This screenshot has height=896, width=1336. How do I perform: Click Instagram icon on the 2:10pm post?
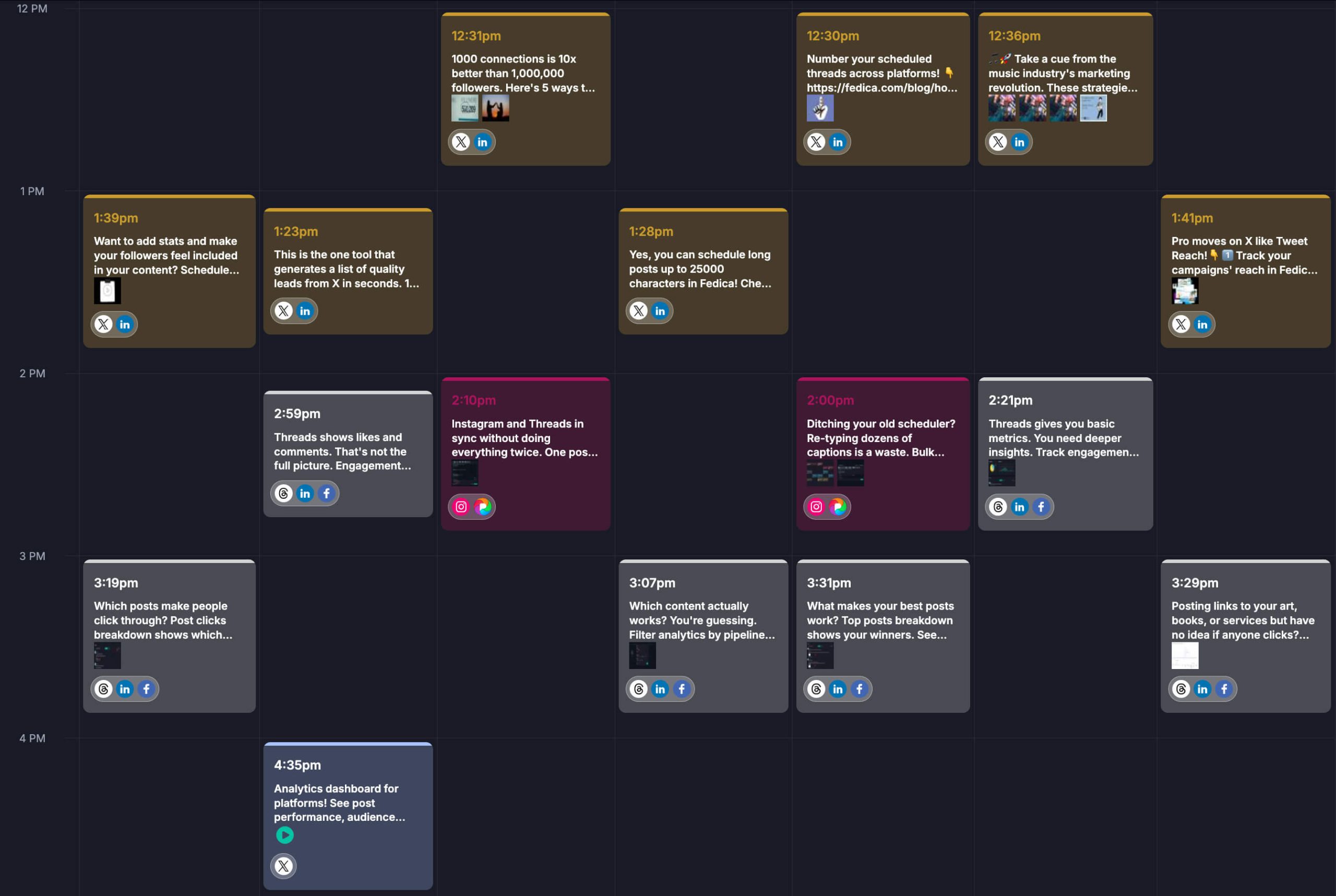pos(461,507)
